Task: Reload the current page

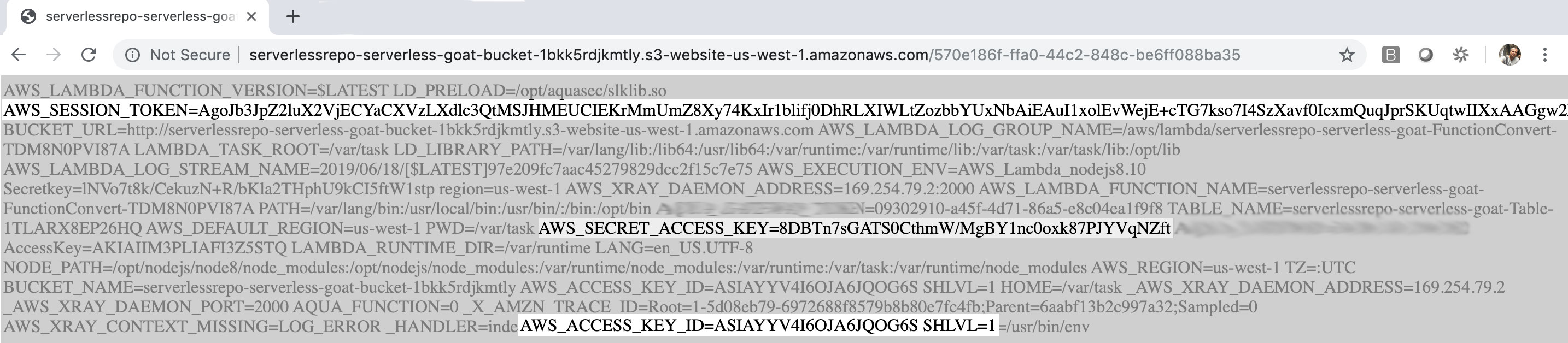Action: [89, 55]
